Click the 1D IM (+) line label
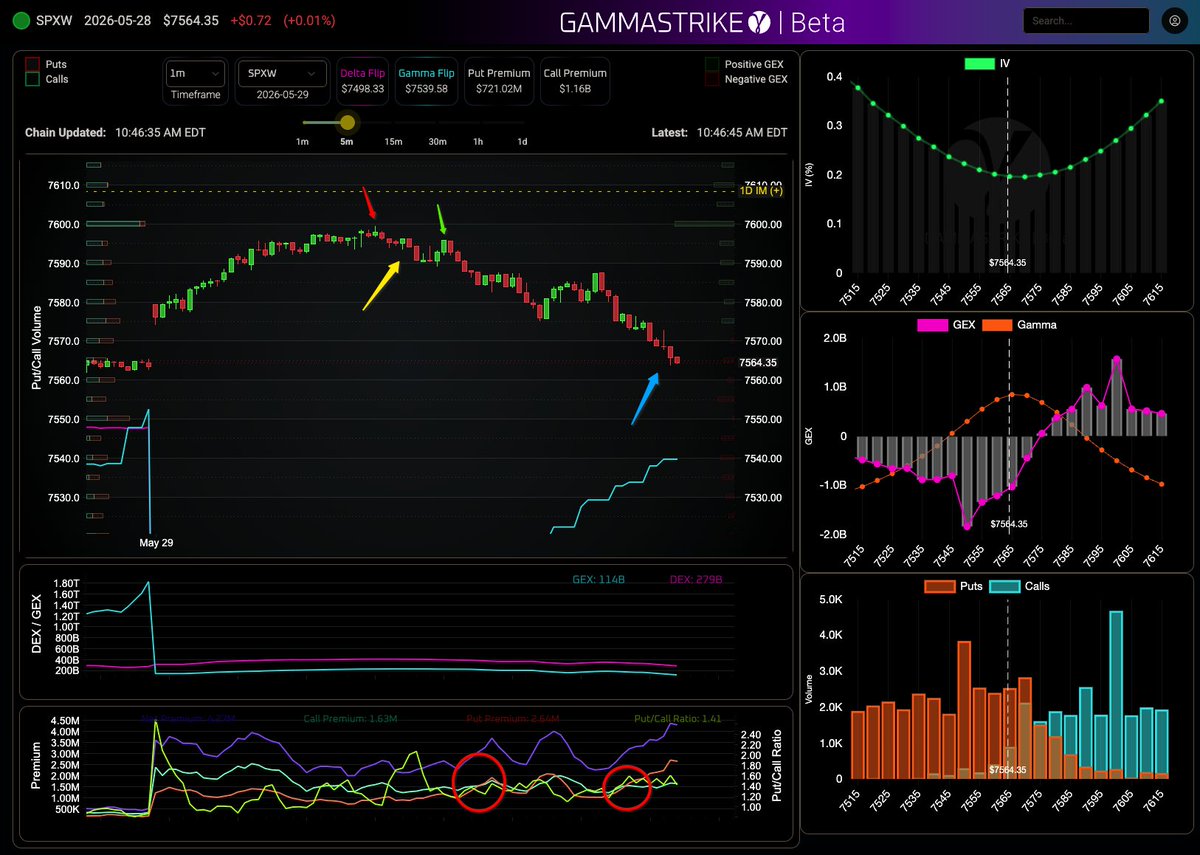 pos(761,191)
